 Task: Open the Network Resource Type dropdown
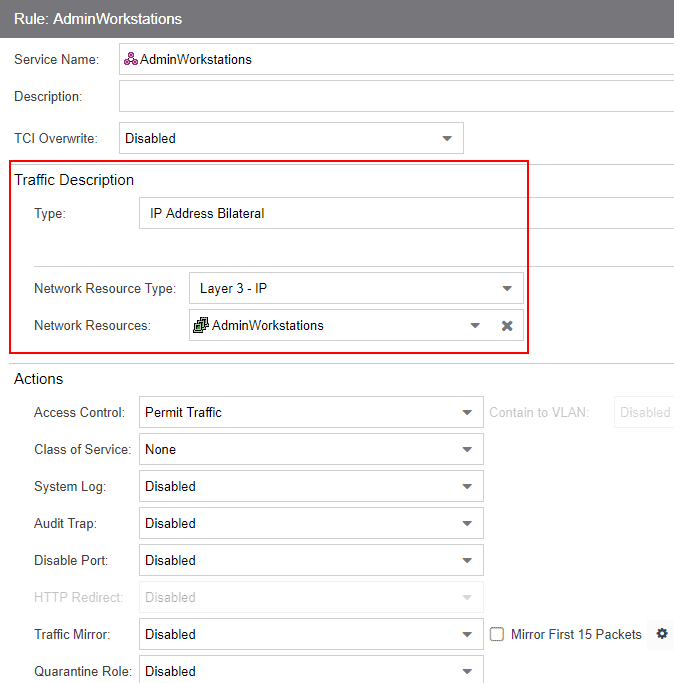(507, 289)
